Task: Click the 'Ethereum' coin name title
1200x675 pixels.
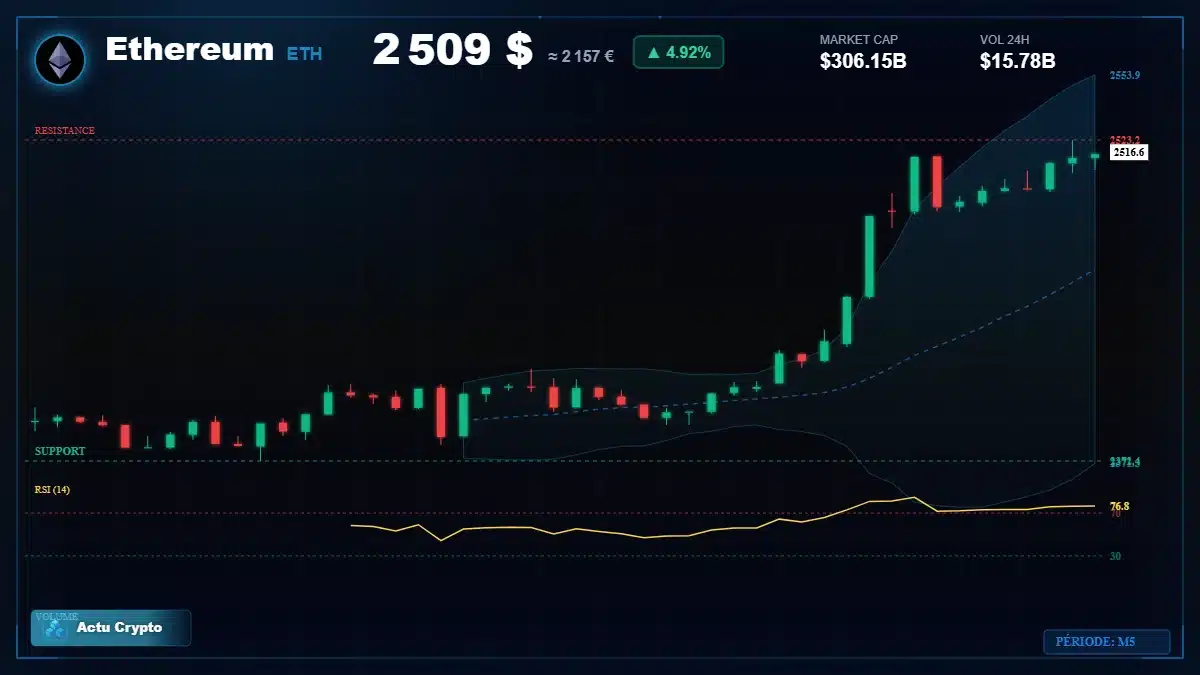Action: click(x=189, y=49)
